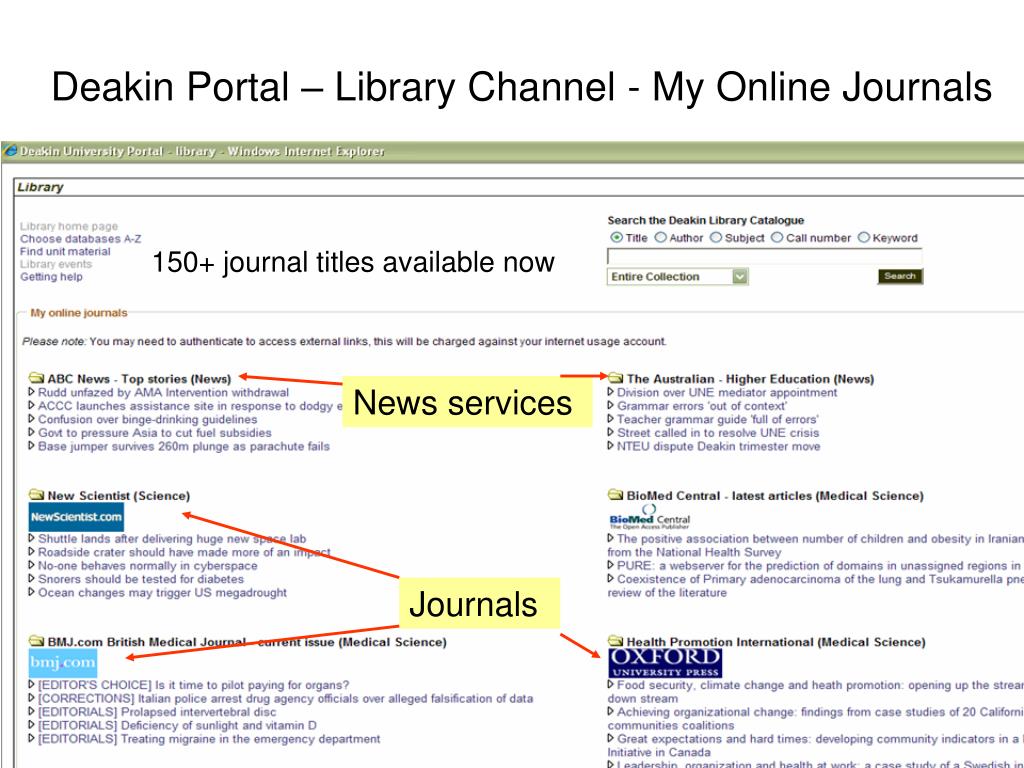Open the Entire Collection dropdown
The image size is (1024, 768).
pos(677,277)
